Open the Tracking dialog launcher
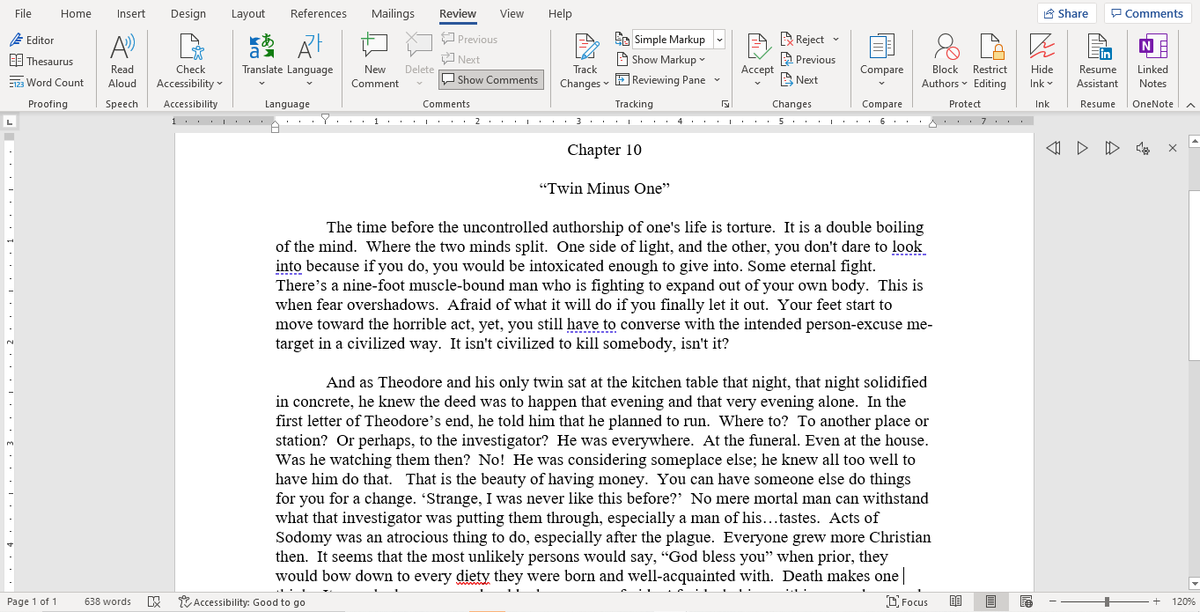Viewport: 1200px width, 612px height. [726, 104]
